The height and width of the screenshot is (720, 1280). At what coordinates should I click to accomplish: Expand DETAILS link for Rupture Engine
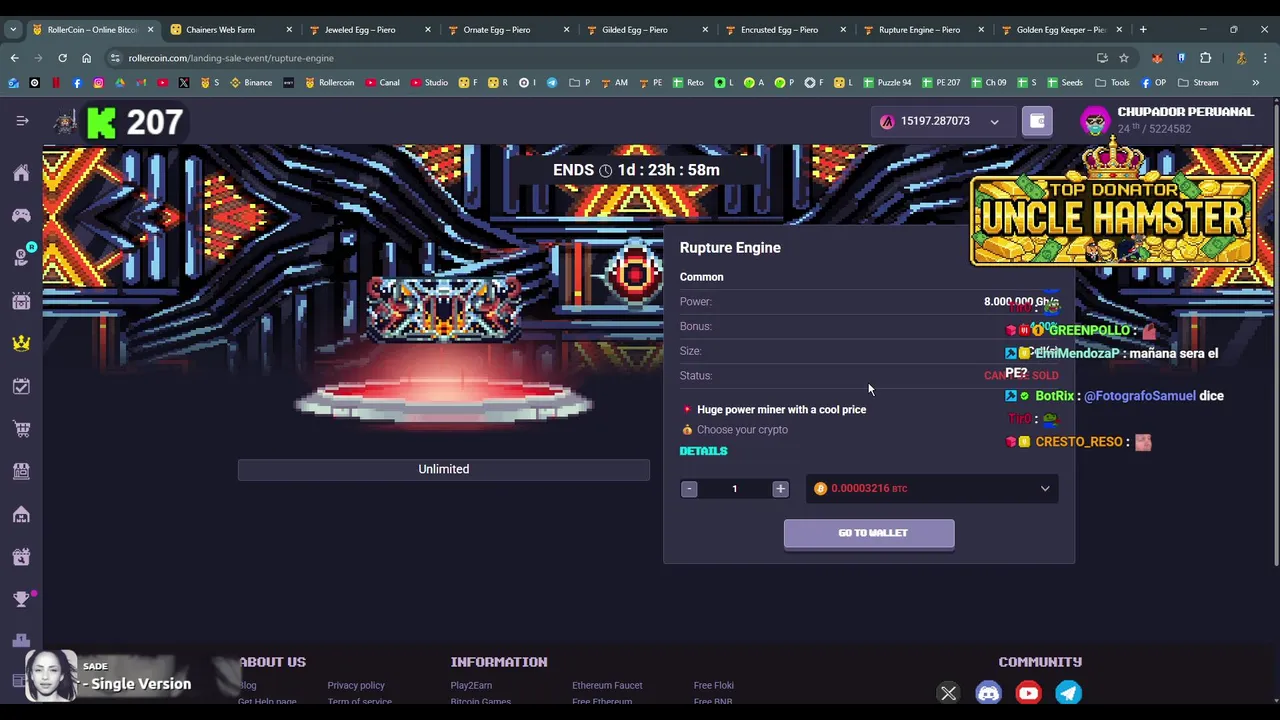pos(703,451)
